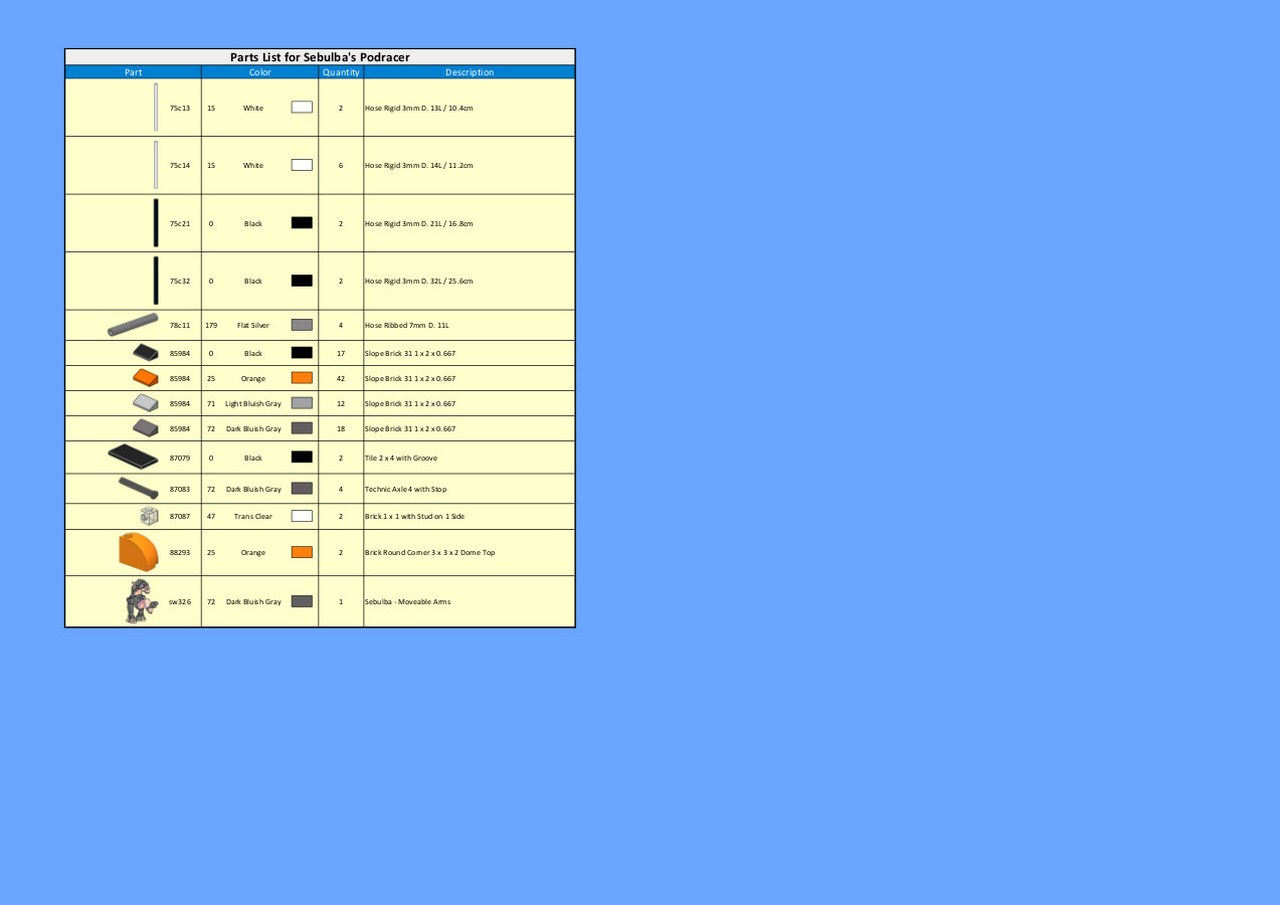The width and height of the screenshot is (1280, 905).
Task: Click the orange swatch in the 85984 row
Action: pyautogui.click(x=302, y=378)
